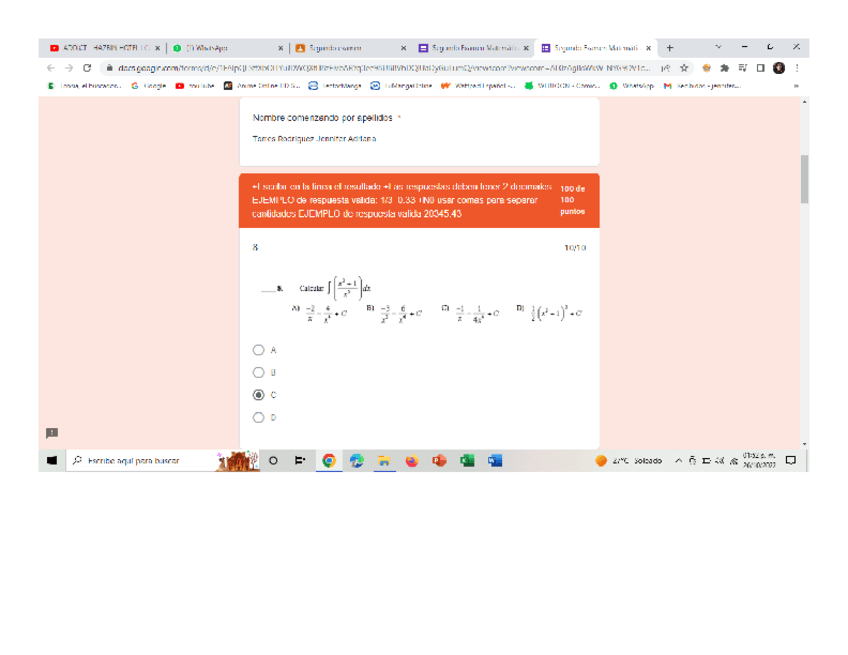The height and width of the screenshot is (655, 848).
Task: Click the page vertical scrollbar thumb
Action: coord(804,179)
